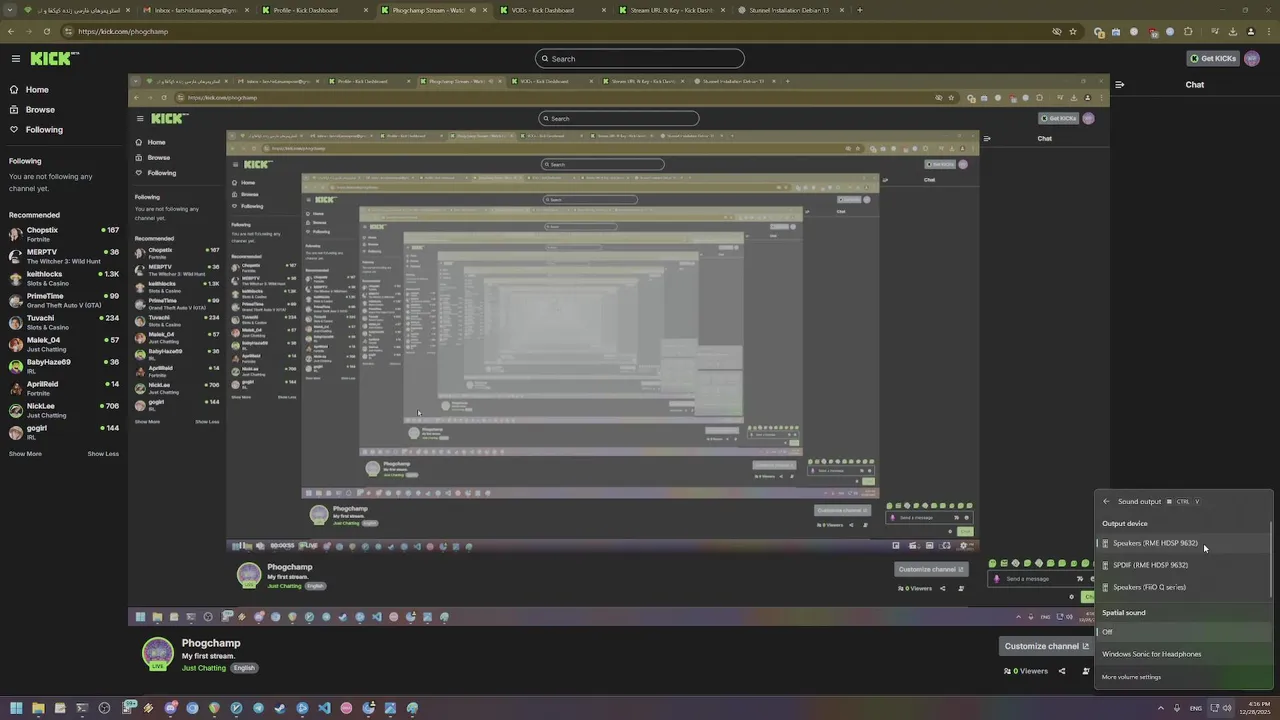Reload the page

click(x=48, y=31)
